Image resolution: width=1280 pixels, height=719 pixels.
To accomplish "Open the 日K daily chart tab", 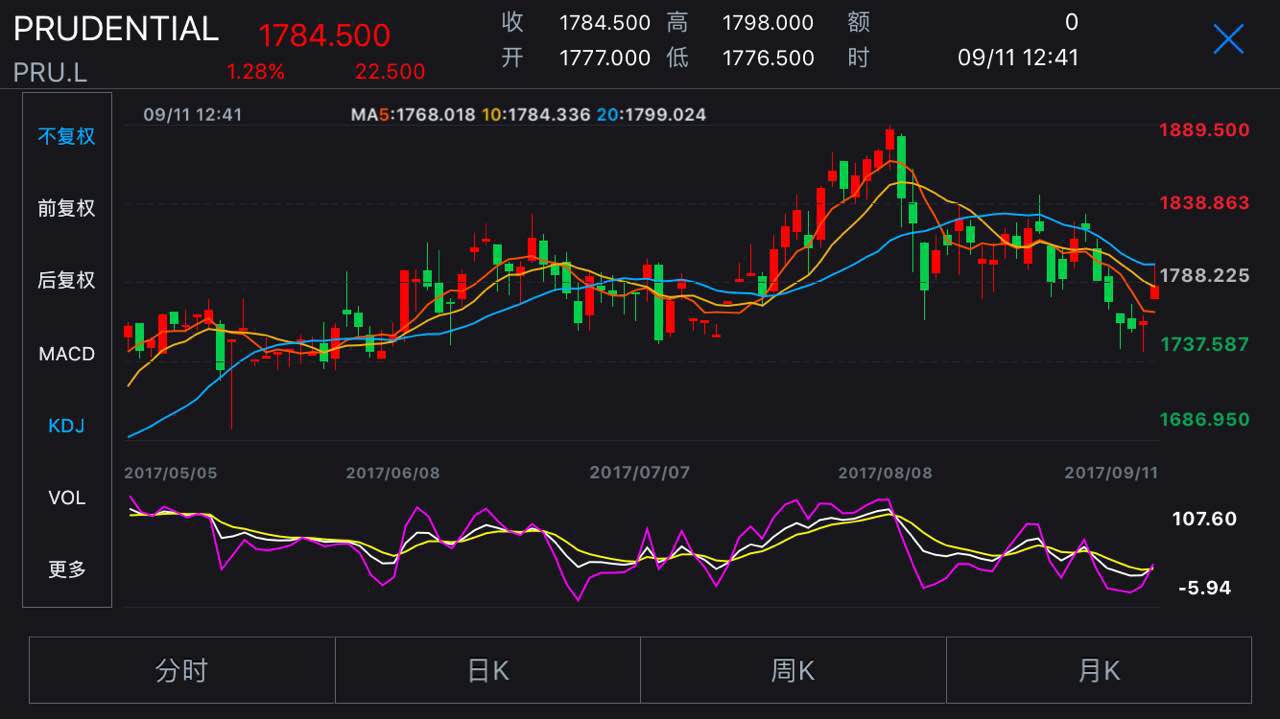I will coord(488,670).
